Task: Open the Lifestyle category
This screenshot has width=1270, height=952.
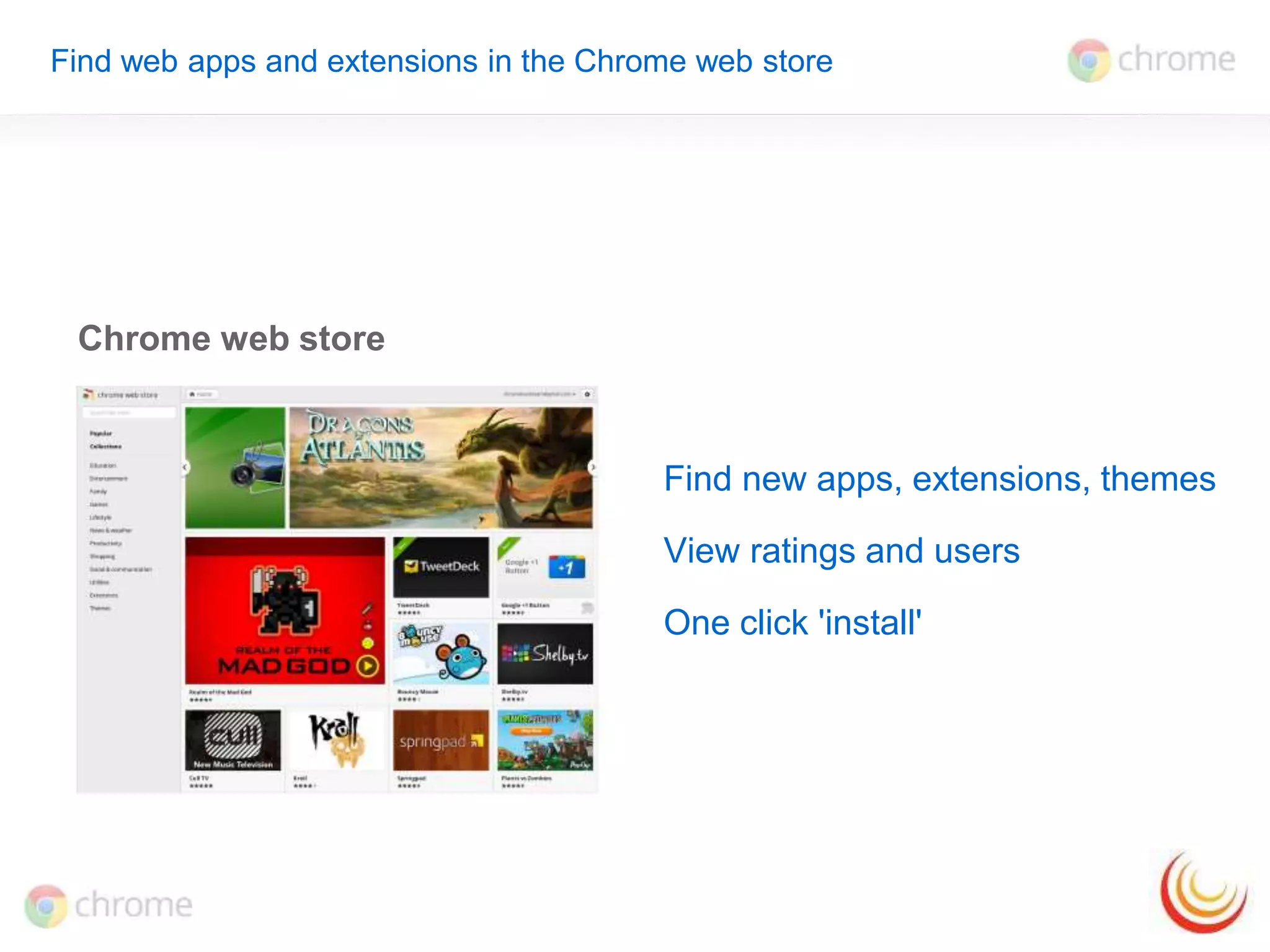Action: click(100, 518)
